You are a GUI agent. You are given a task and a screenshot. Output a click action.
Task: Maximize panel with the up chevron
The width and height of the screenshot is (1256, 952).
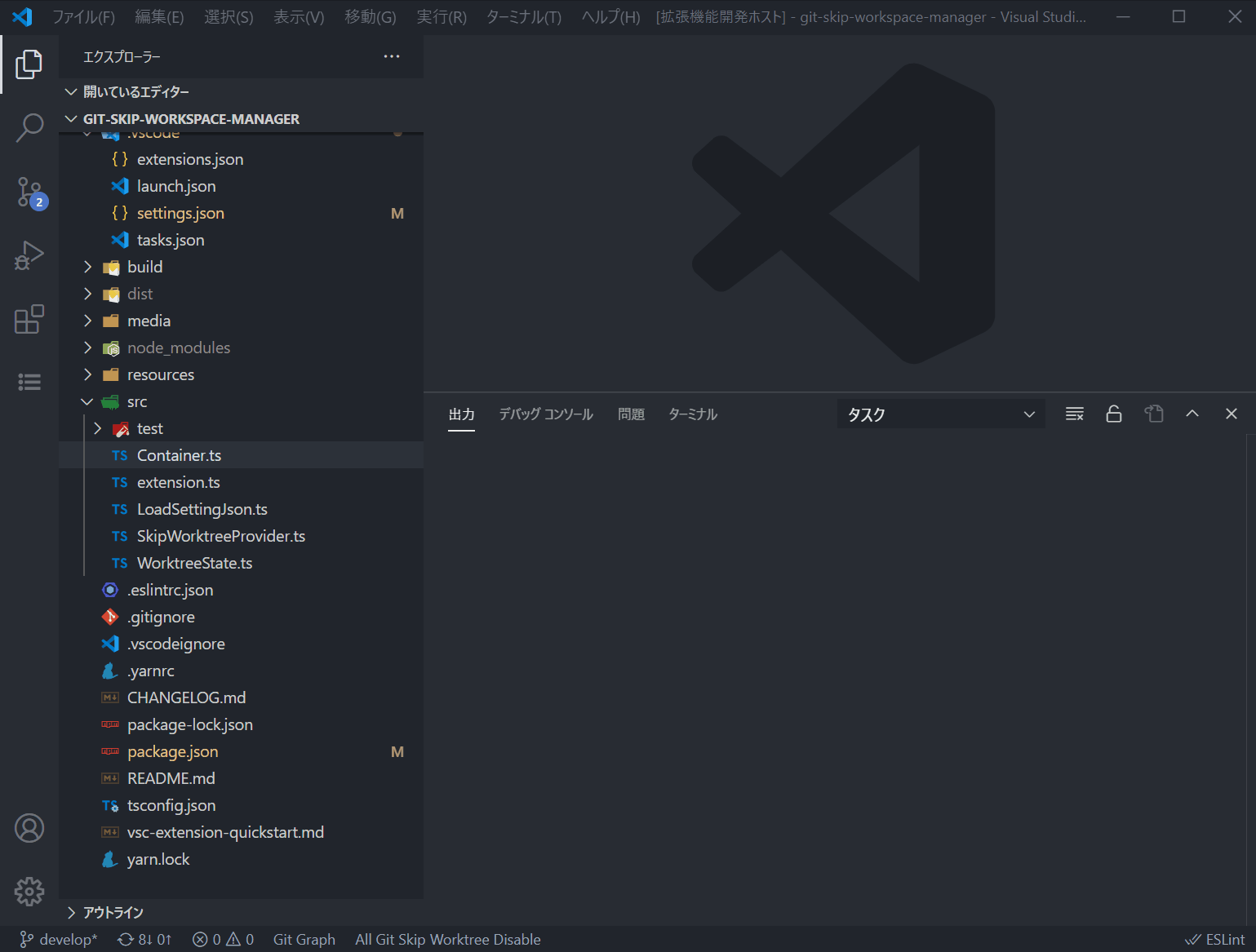pos(1192,414)
